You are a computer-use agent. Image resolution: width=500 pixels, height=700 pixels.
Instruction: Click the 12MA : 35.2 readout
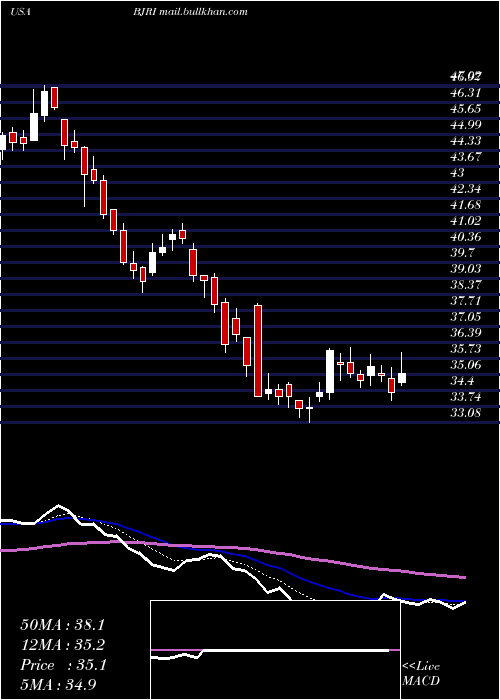(62, 645)
